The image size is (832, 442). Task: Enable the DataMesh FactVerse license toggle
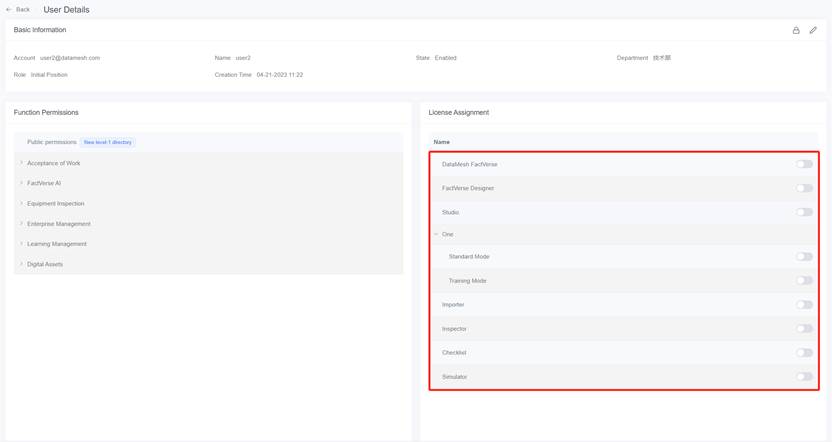(x=804, y=164)
